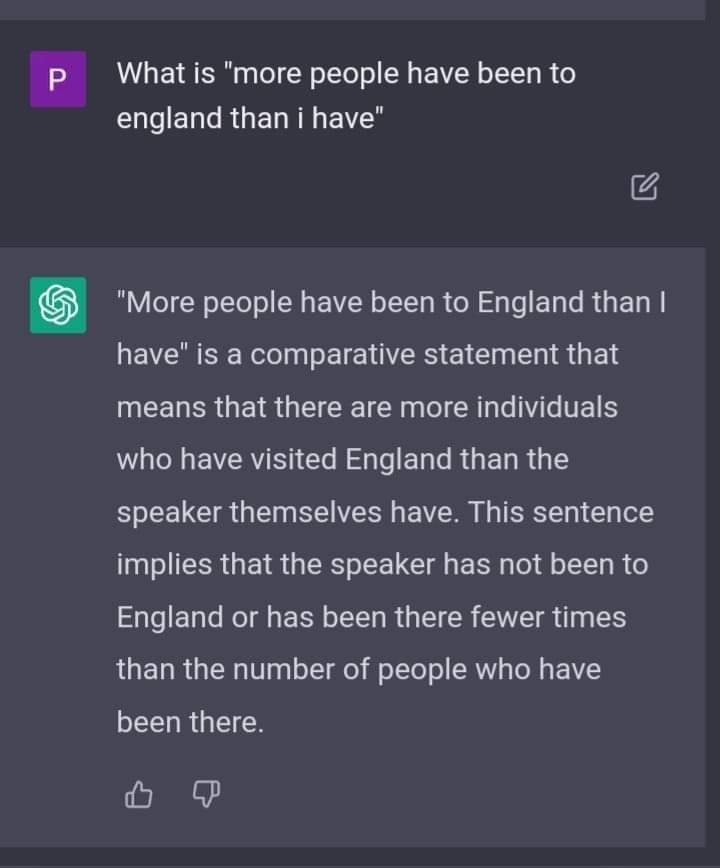Screen dimensions: 720x868
Task: Click the edit message pencil icon
Action: click(x=645, y=186)
